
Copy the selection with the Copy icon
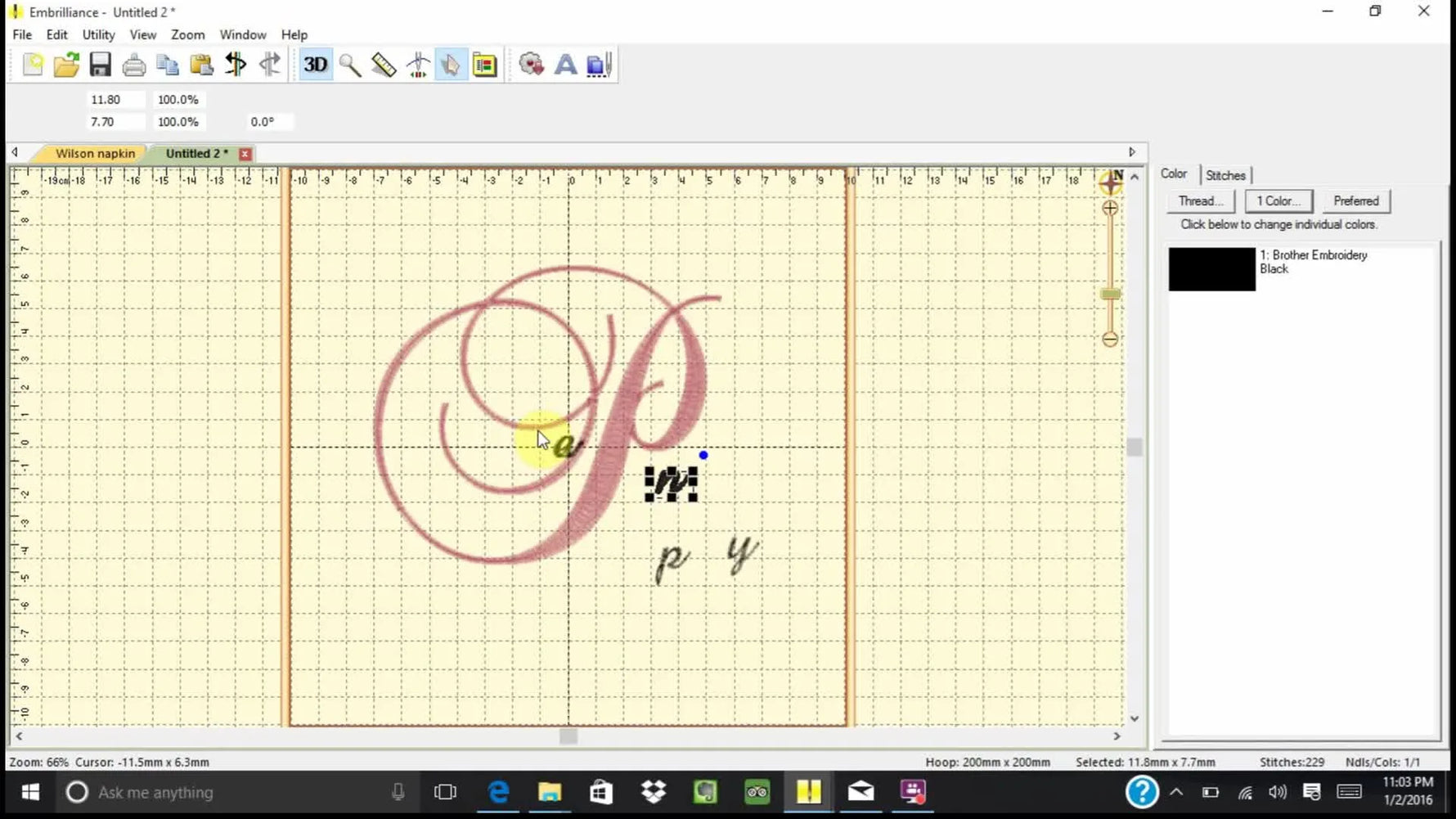(x=168, y=65)
